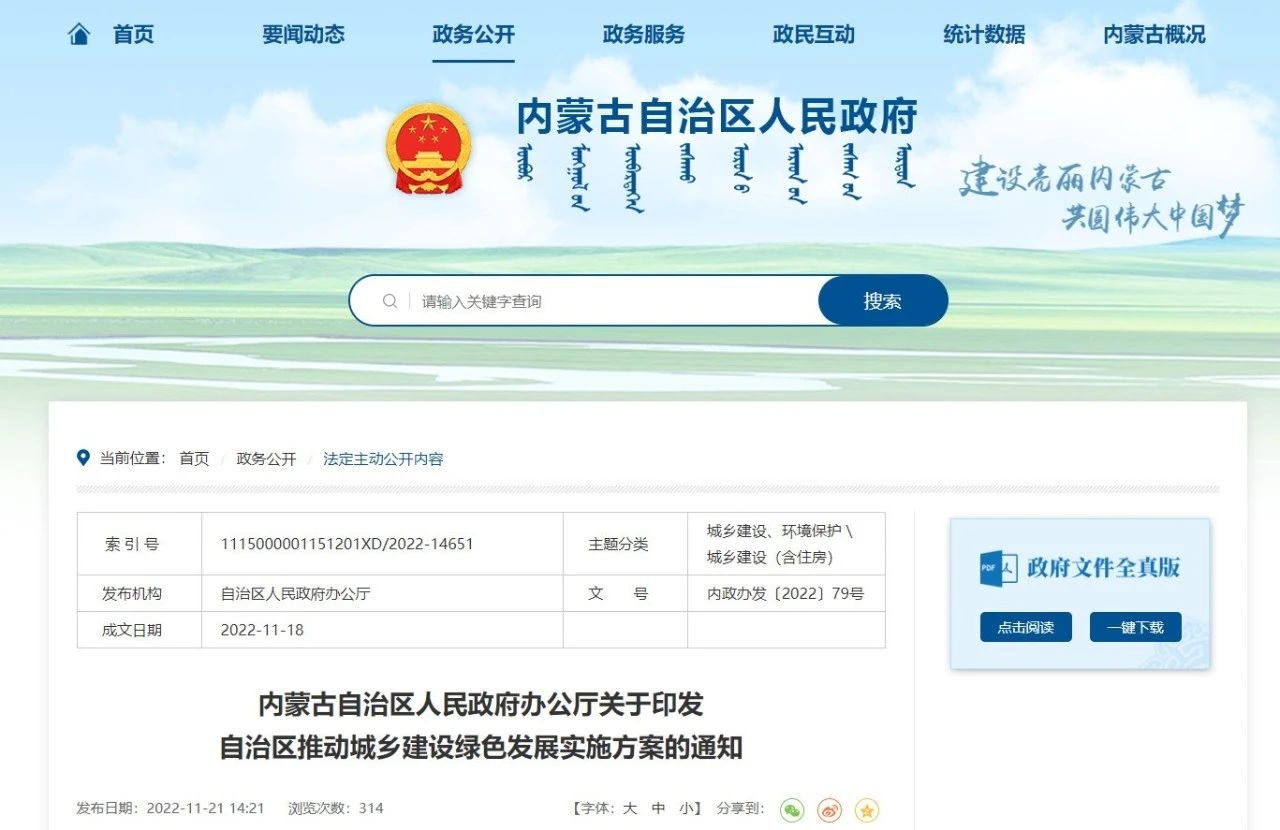Click the home icon beside 首页
Image resolution: width=1280 pixels, height=830 pixels.
[x=79, y=35]
